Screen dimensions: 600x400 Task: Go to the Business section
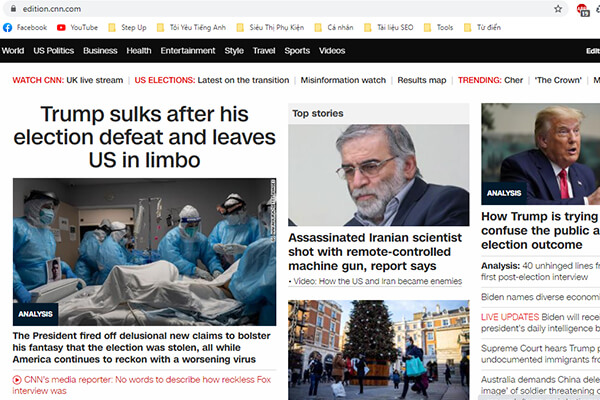[x=100, y=51]
